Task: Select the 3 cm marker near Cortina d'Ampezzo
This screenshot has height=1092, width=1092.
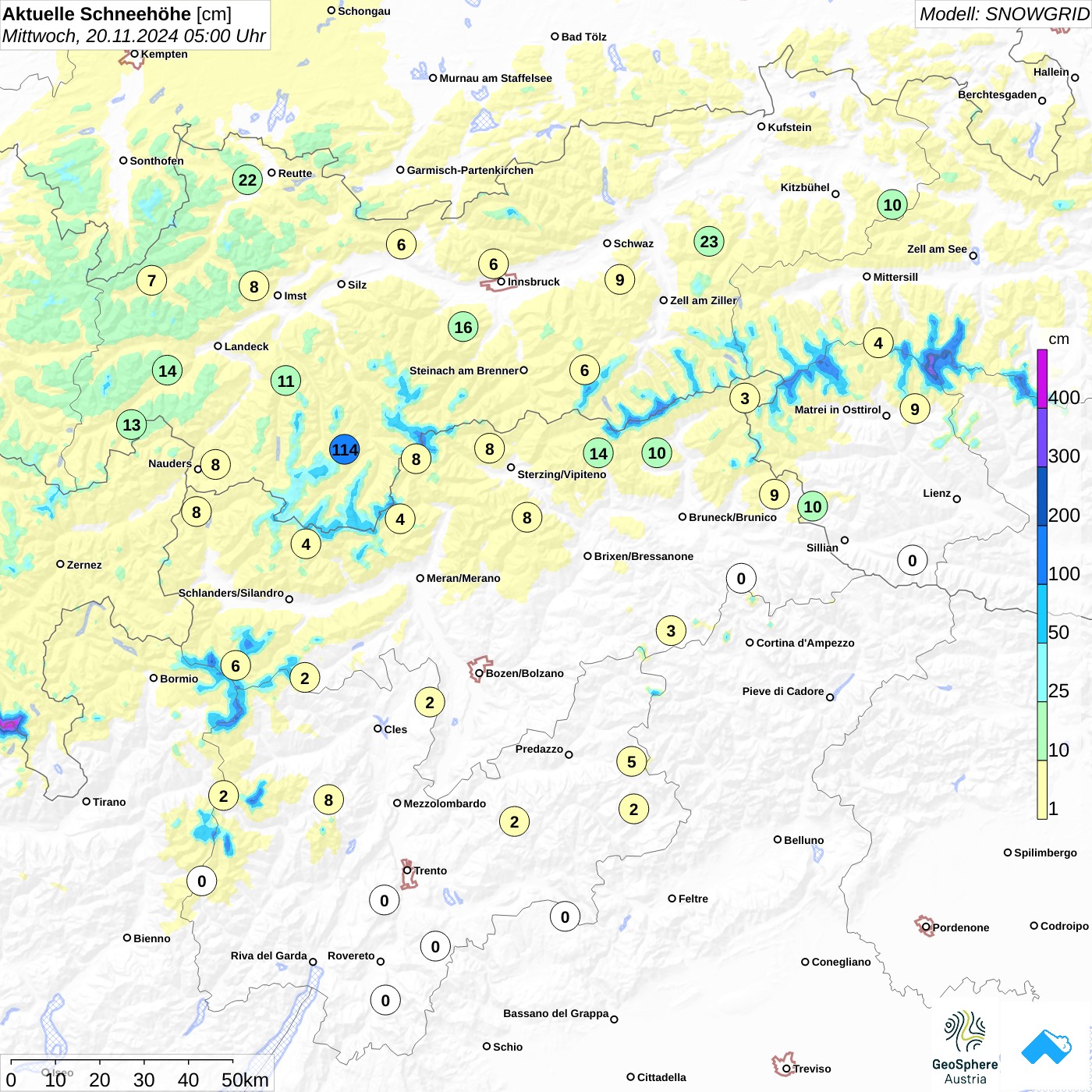Action: (x=671, y=630)
